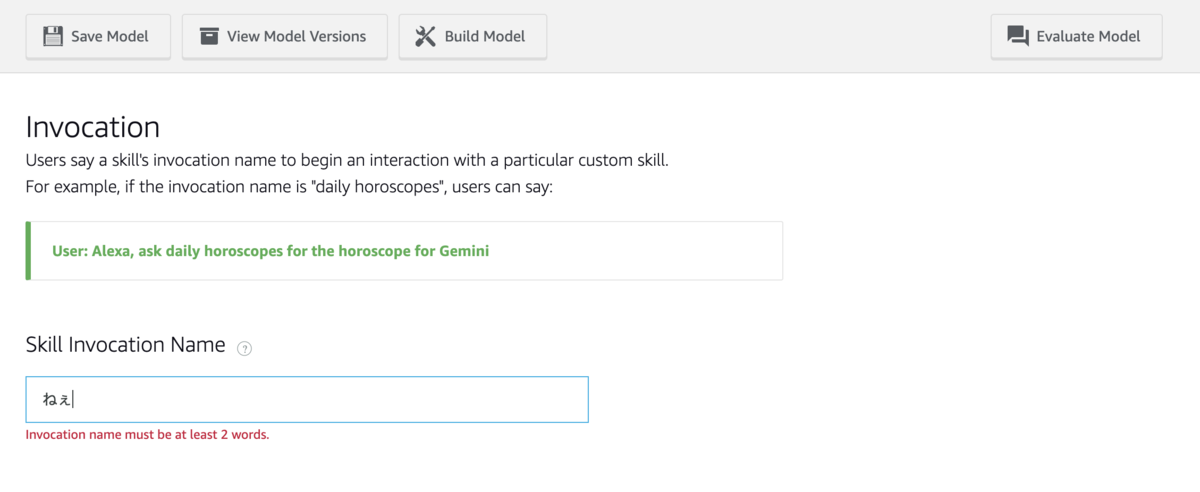Click the word 'Gemini' in the example
The width and height of the screenshot is (1200, 492).
pyautogui.click(x=464, y=250)
